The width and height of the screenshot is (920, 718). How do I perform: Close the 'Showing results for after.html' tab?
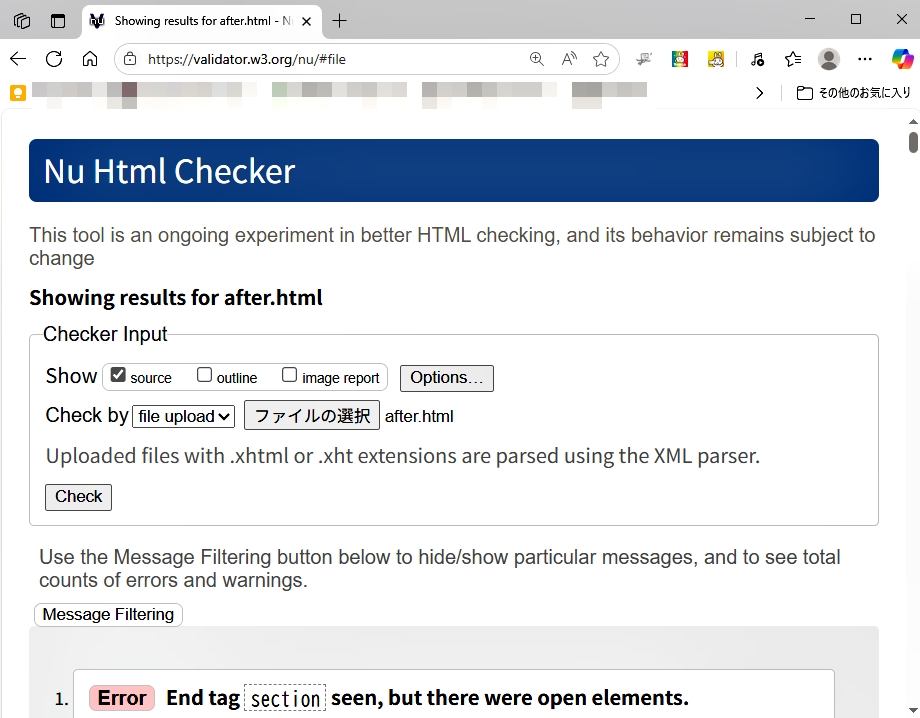pyautogui.click(x=306, y=22)
